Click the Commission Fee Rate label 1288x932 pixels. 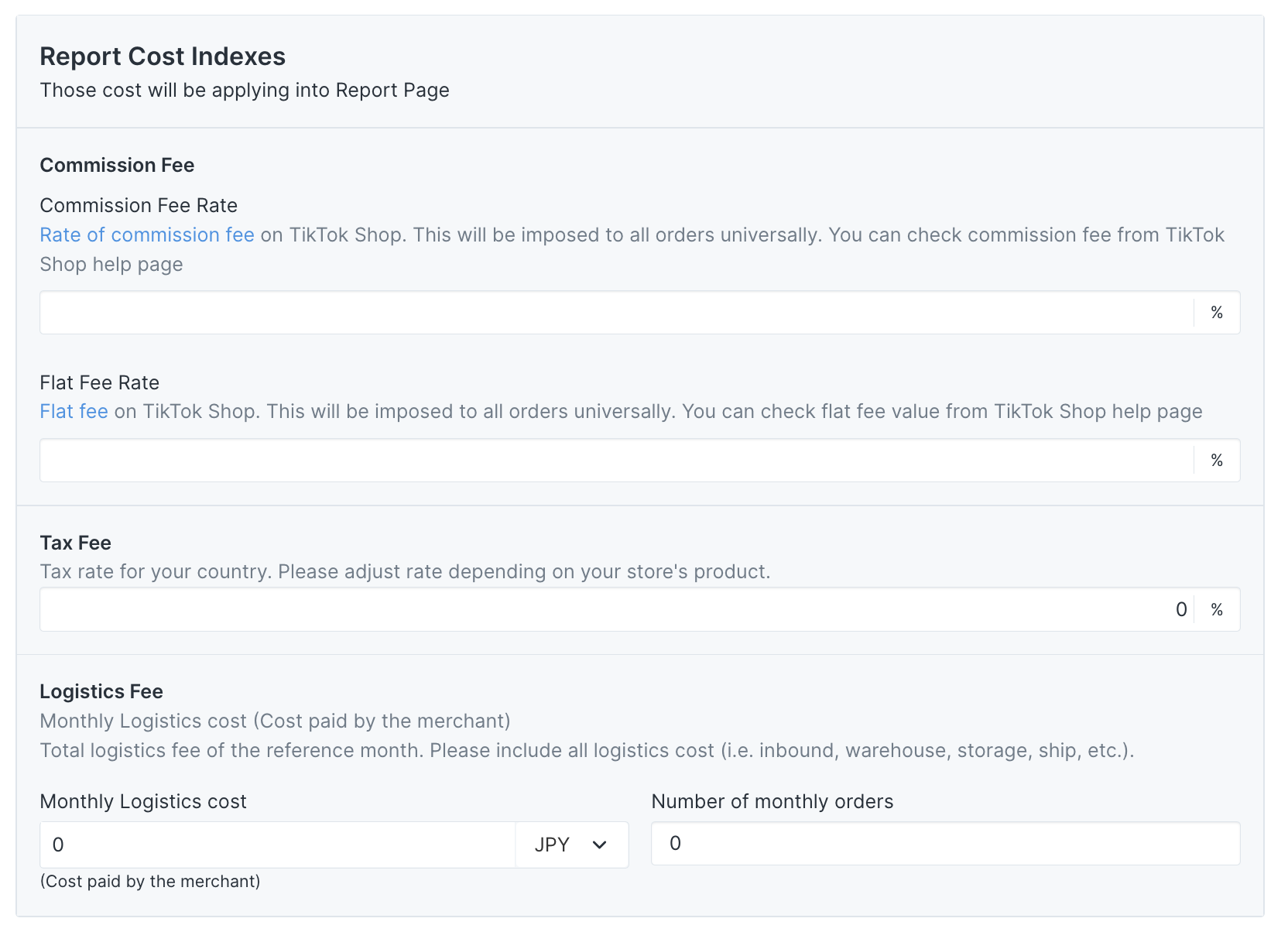click(x=139, y=205)
